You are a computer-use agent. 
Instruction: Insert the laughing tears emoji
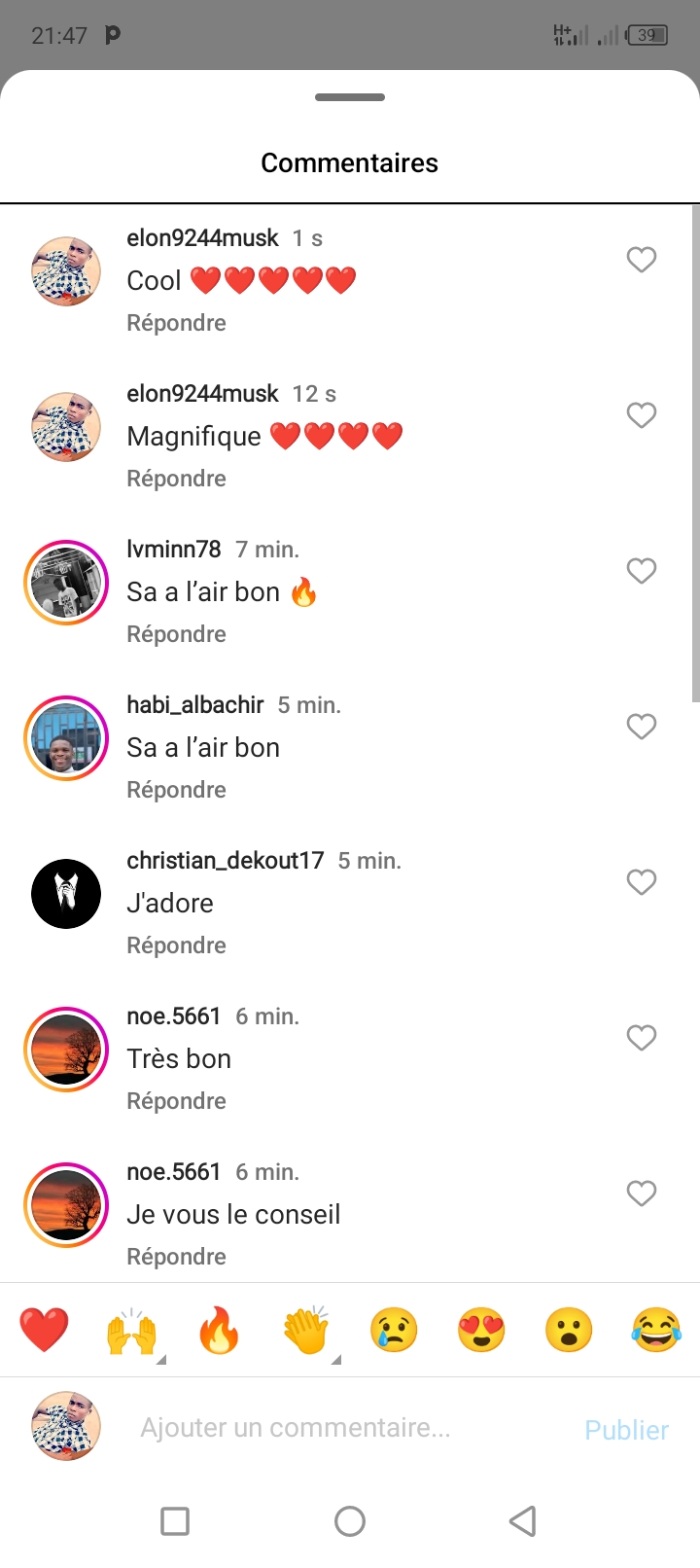tap(656, 1330)
